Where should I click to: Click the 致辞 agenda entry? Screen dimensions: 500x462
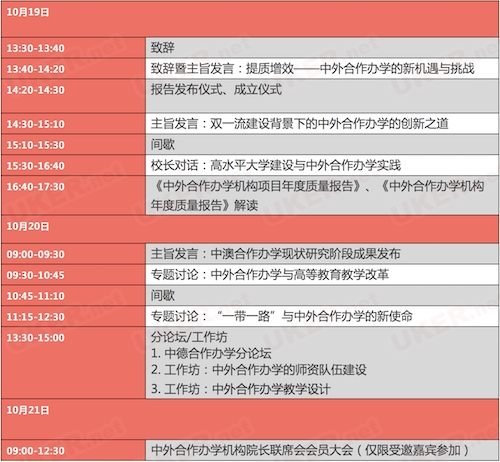click(162, 48)
